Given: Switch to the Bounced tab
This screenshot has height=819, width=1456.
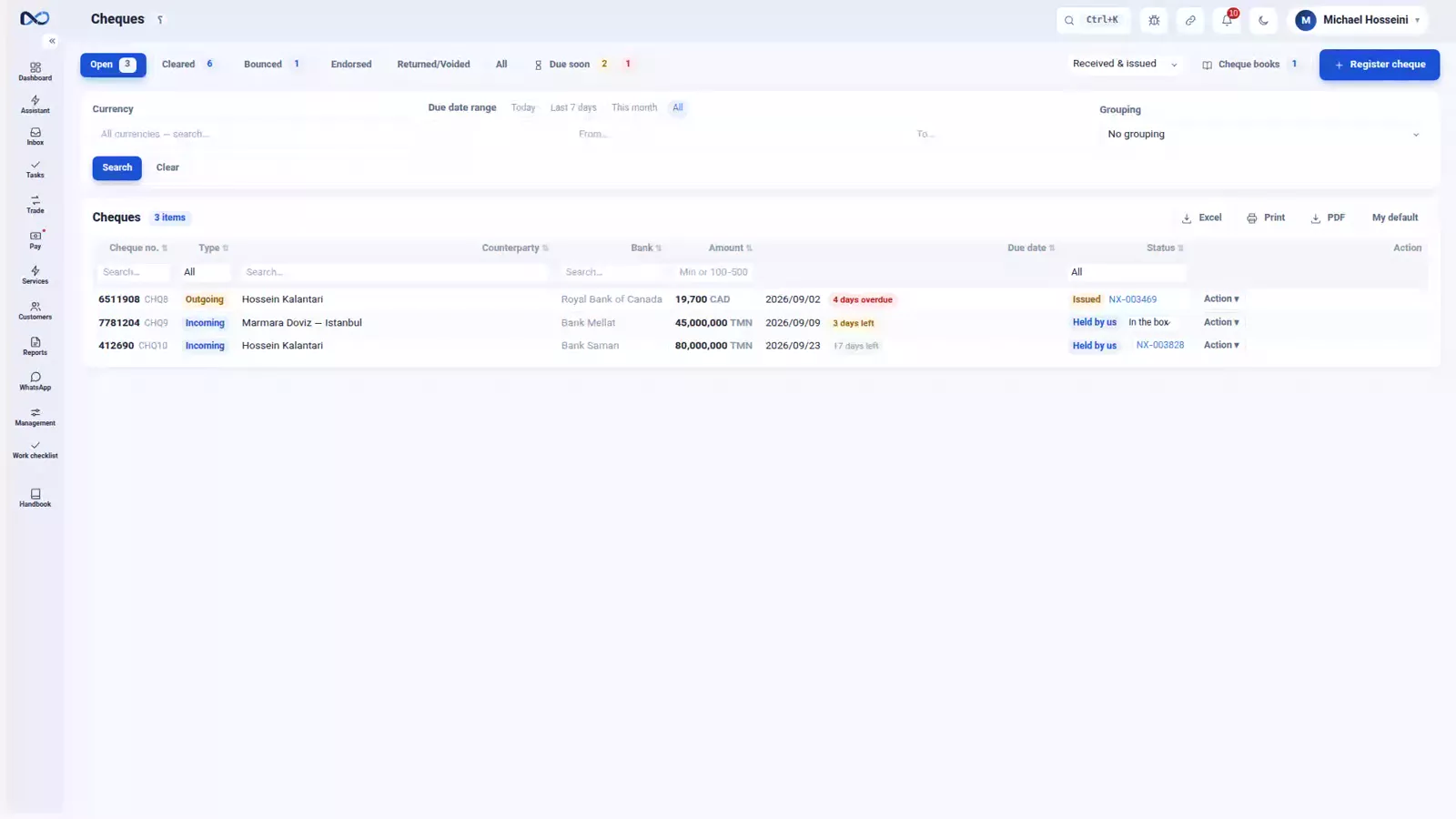Looking at the screenshot, I should click(x=271, y=65).
